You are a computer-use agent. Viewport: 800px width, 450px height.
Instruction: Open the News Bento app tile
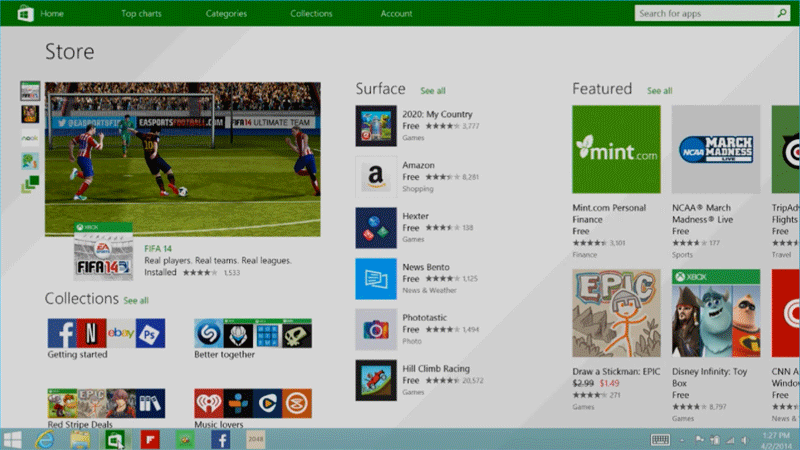(375, 278)
